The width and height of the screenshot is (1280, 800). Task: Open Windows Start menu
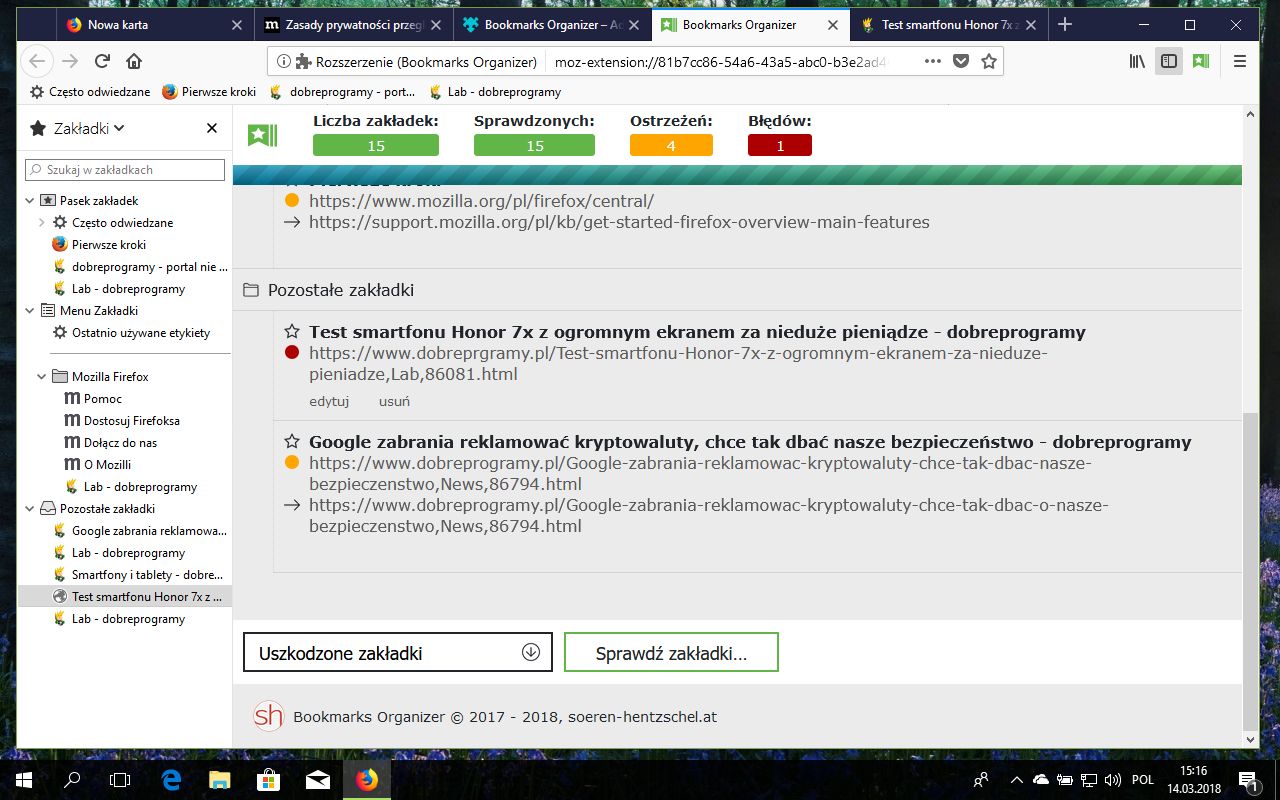click(24, 780)
